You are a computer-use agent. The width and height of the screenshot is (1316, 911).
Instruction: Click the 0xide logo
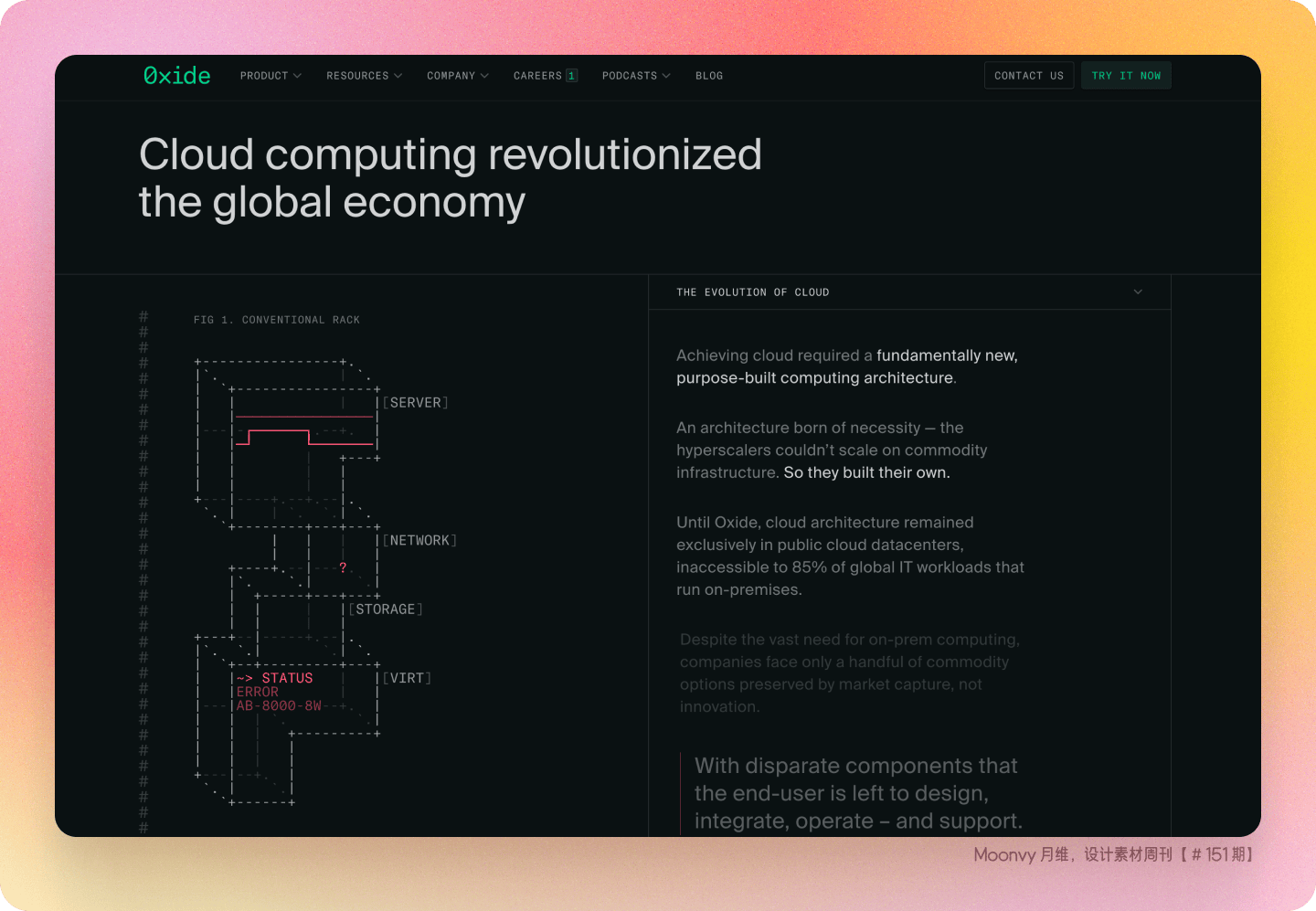tap(176, 76)
